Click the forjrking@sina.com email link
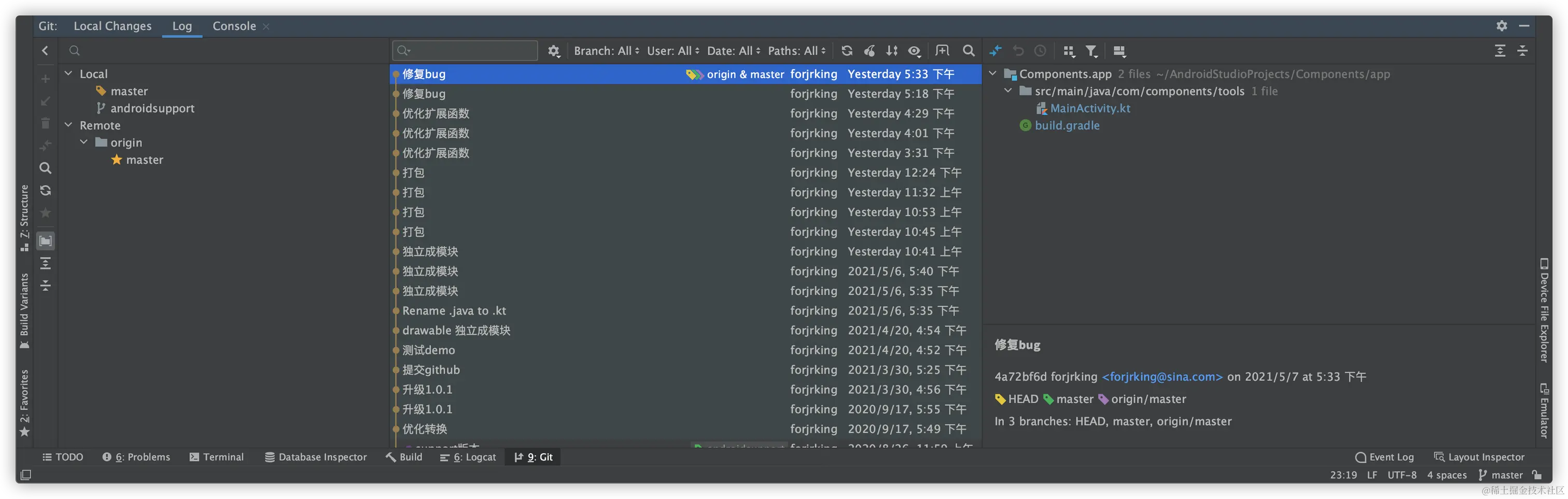1568x499 pixels. pyautogui.click(x=1162, y=377)
